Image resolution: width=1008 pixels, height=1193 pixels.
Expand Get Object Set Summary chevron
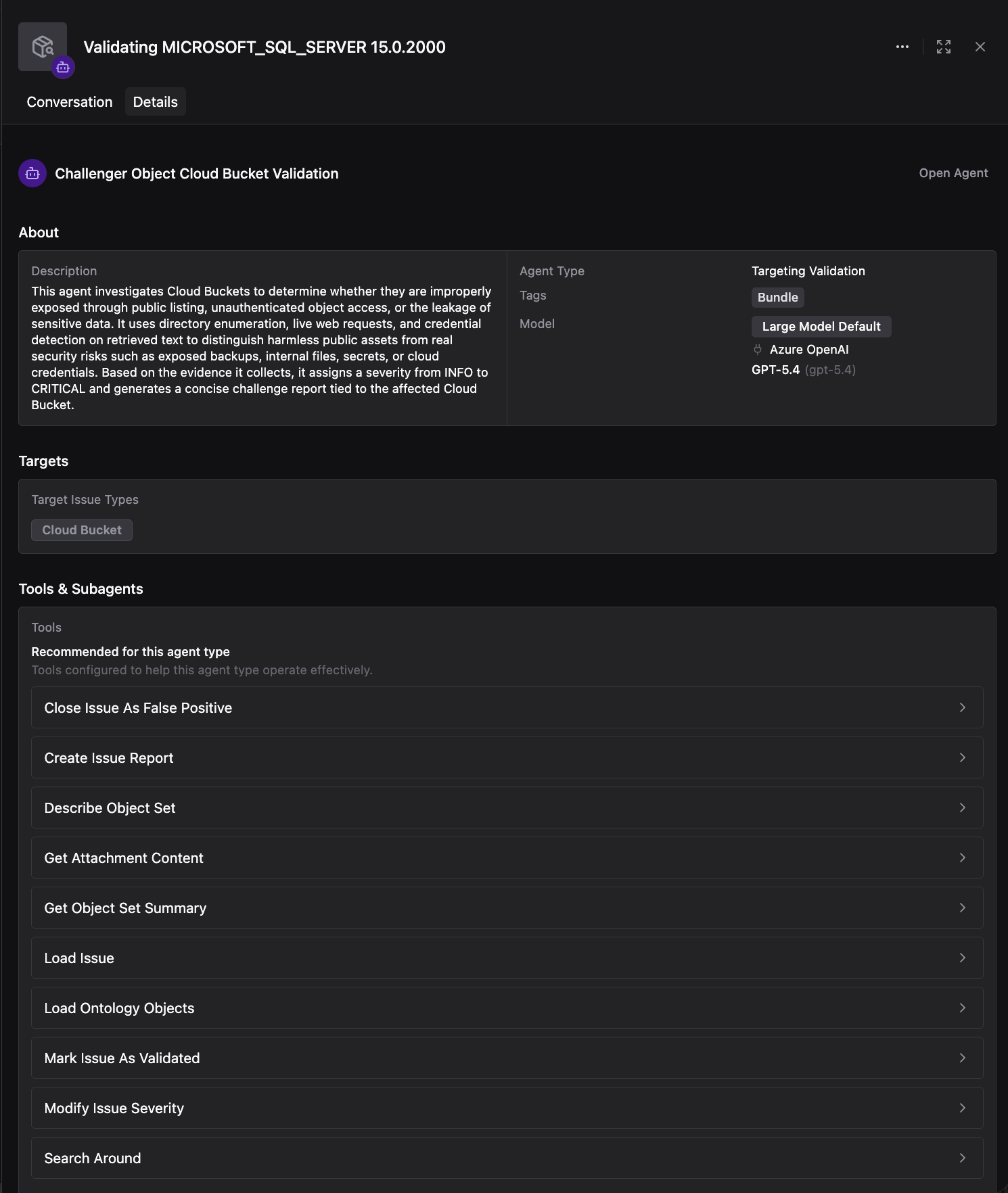pyautogui.click(x=962, y=908)
